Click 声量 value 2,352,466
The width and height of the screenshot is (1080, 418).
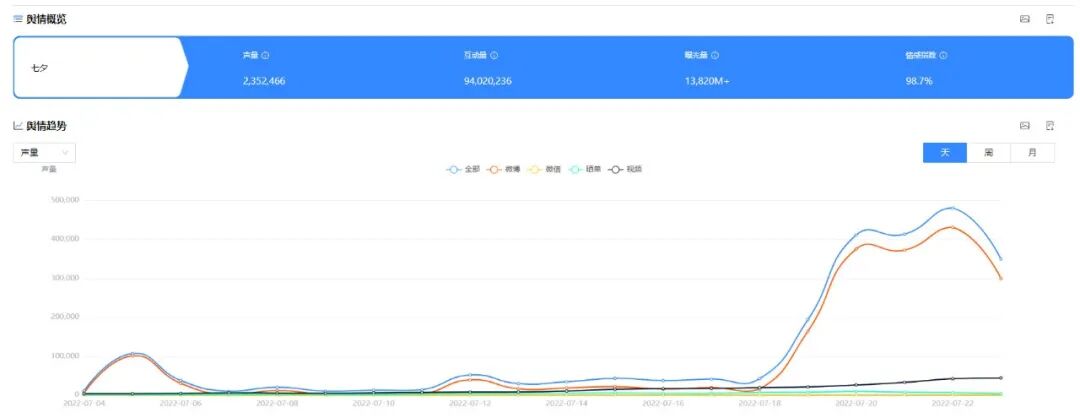264,81
